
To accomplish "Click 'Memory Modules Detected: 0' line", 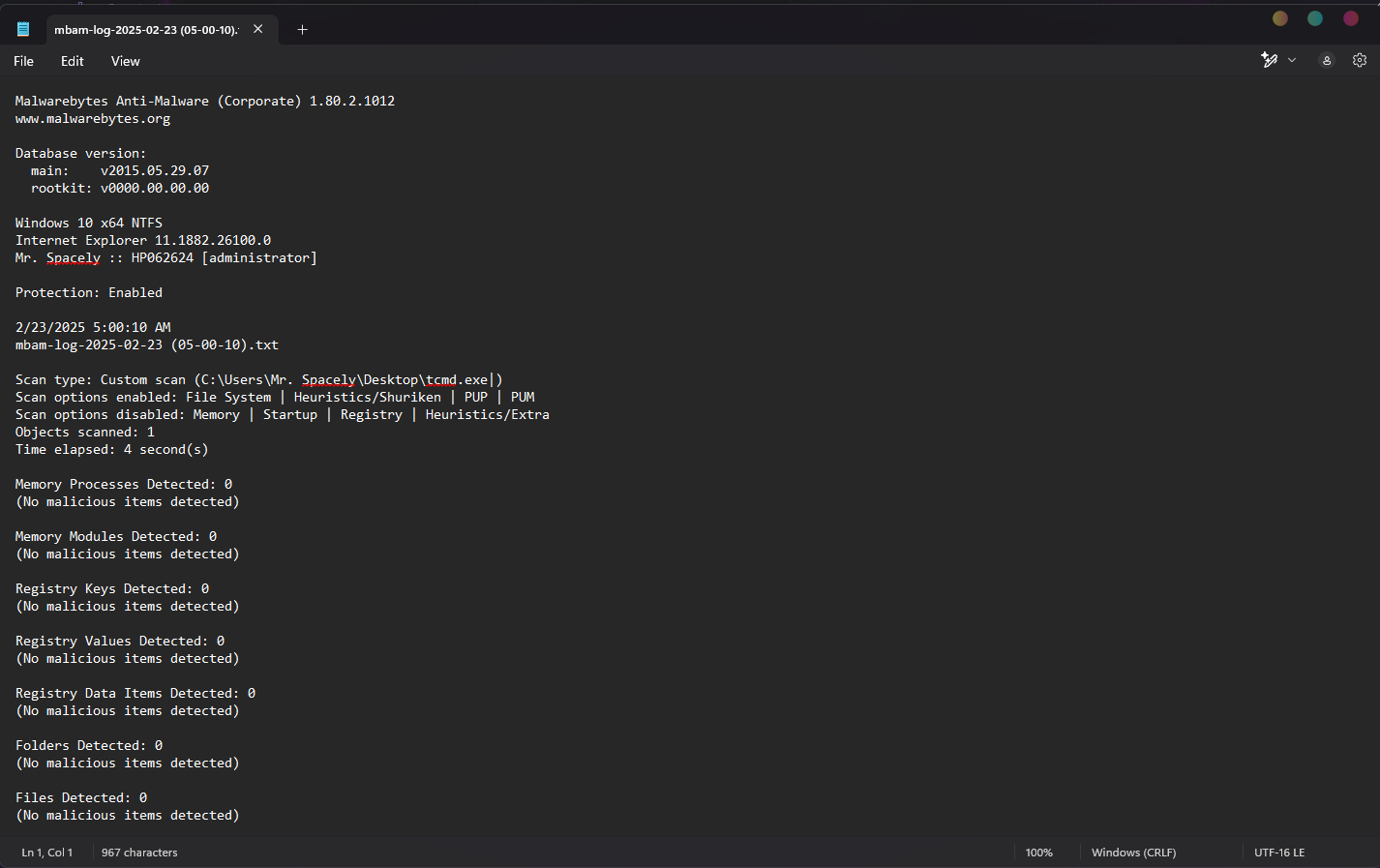I will (116, 536).
